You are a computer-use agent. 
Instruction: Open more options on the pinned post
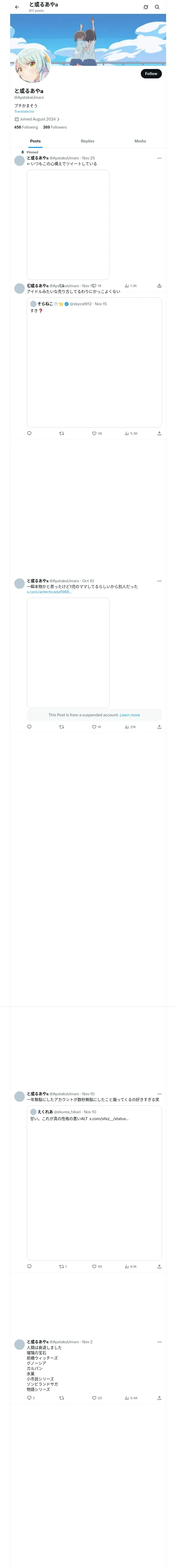point(159,158)
